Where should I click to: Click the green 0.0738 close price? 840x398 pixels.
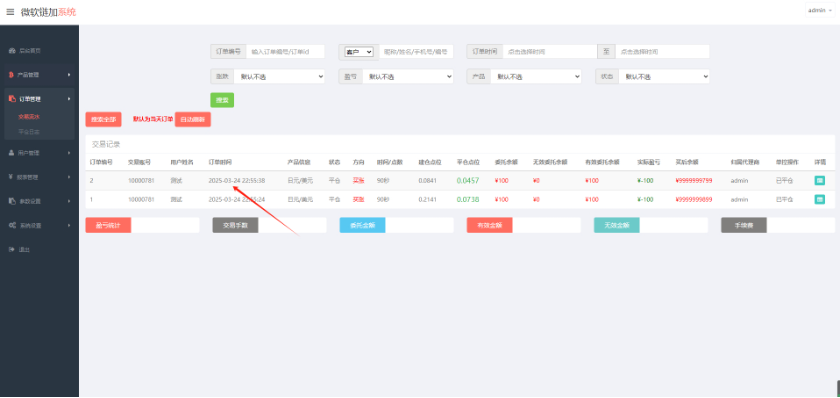point(468,199)
